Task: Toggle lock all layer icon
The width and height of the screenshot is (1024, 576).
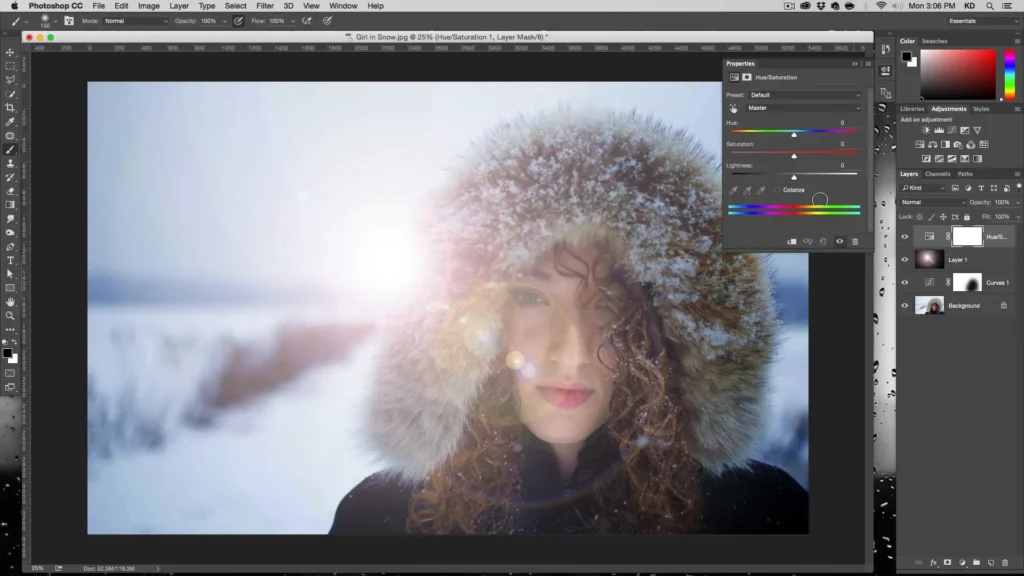Action: (967, 217)
